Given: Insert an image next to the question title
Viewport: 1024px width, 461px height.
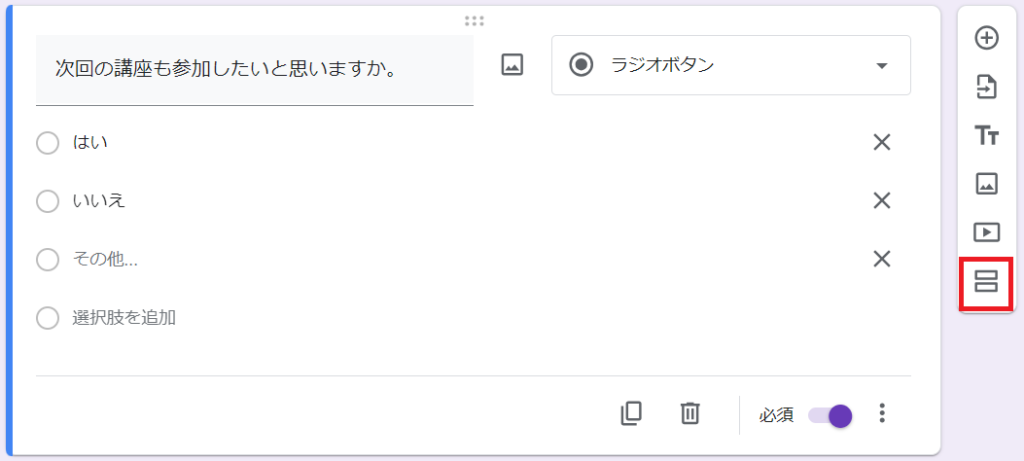Looking at the screenshot, I should coord(512,66).
